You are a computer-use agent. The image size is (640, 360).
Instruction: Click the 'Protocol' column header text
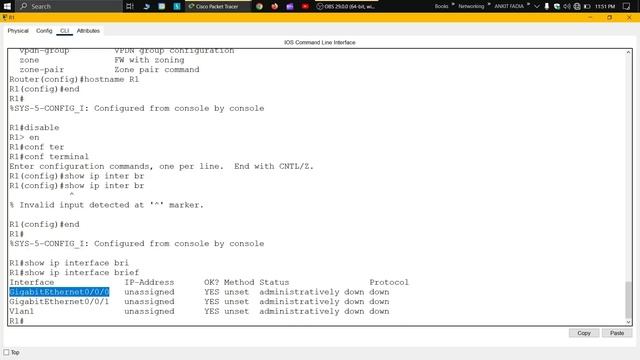[x=389, y=282]
